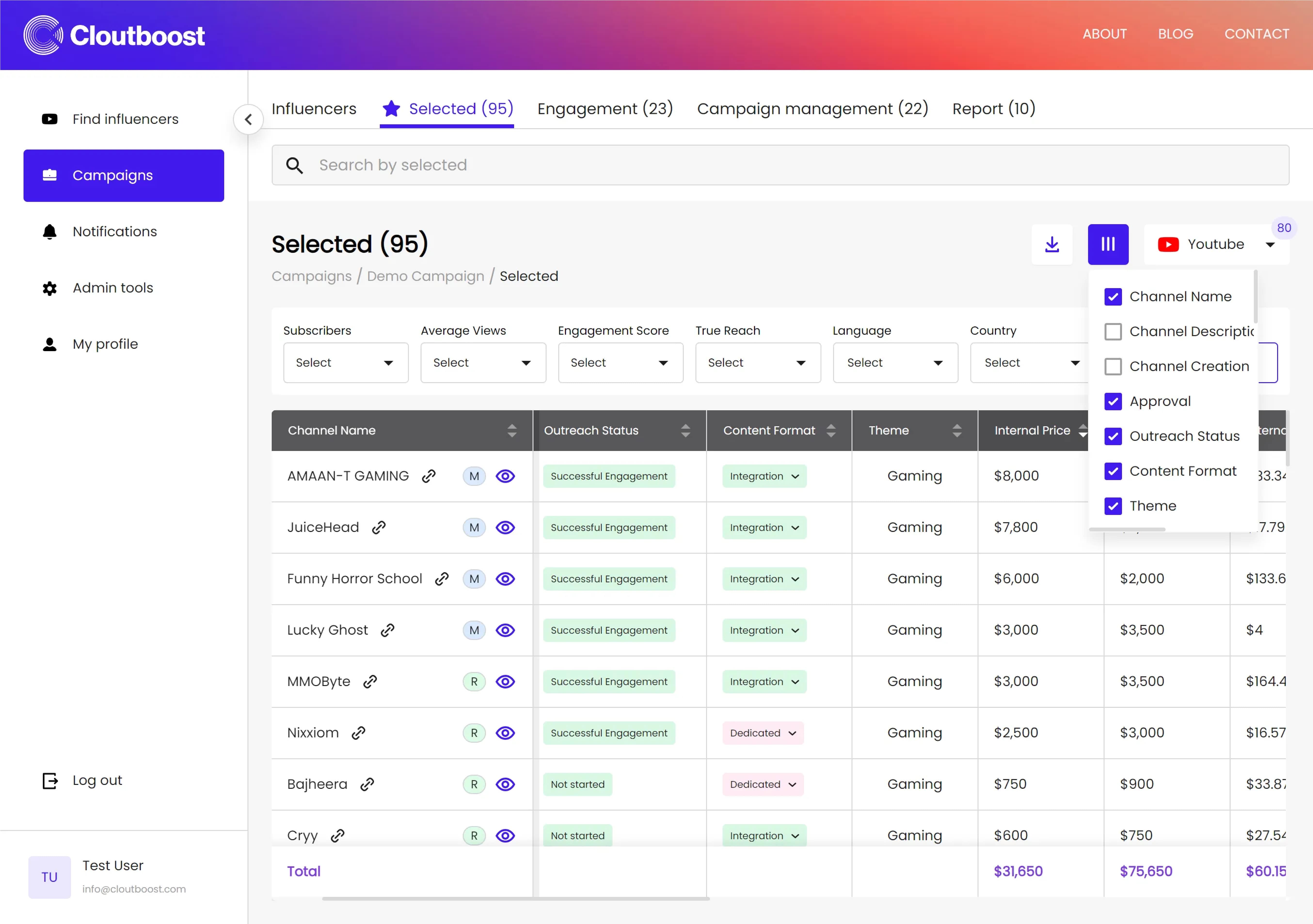Open My profile in sidebar
1313x924 pixels.
tap(124, 344)
